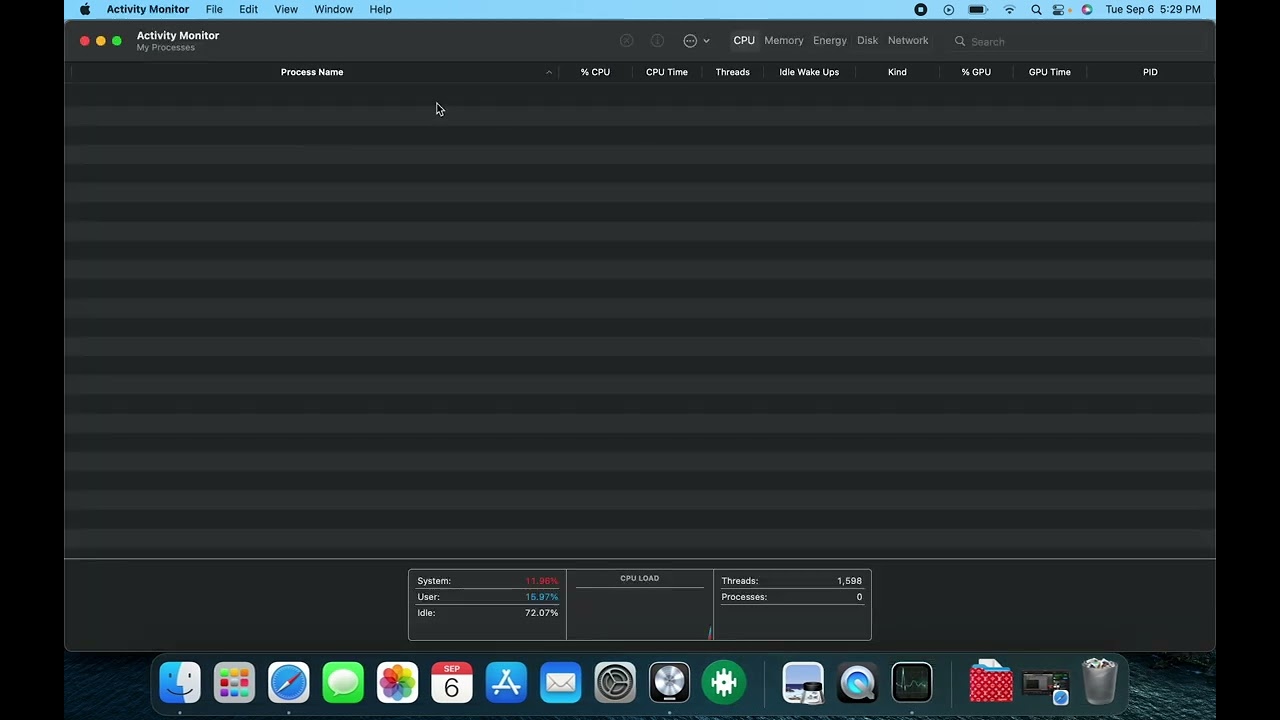Open QuickTime Player from the Dock
The width and height of the screenshot is (1280, 720).
coord(857,683)
